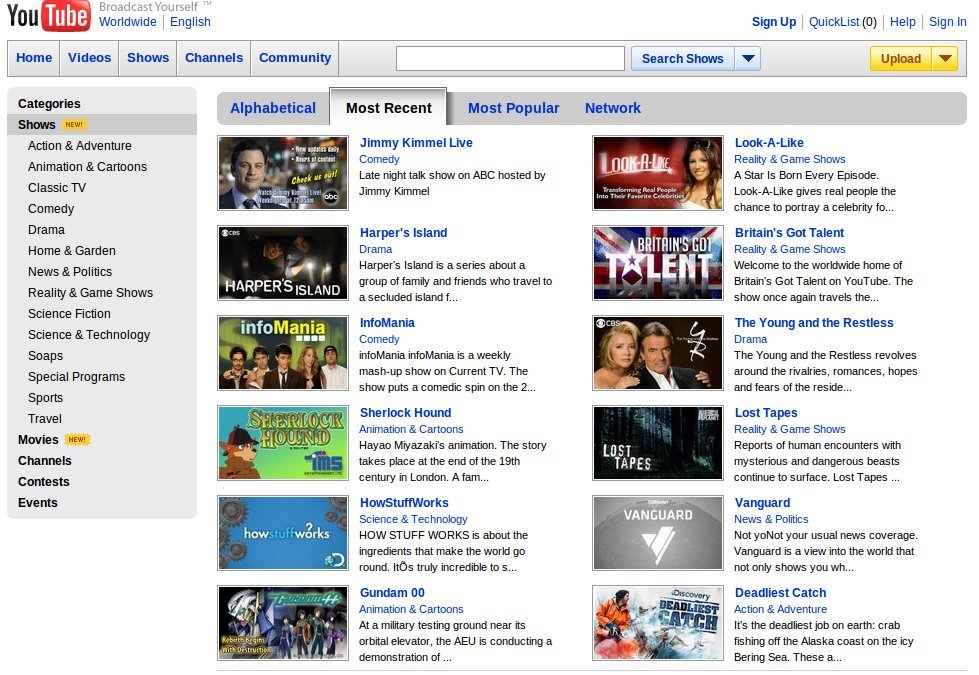979x675 pixels.
Task: Switch to the Most Popular tab
Action: click(513, 108)
